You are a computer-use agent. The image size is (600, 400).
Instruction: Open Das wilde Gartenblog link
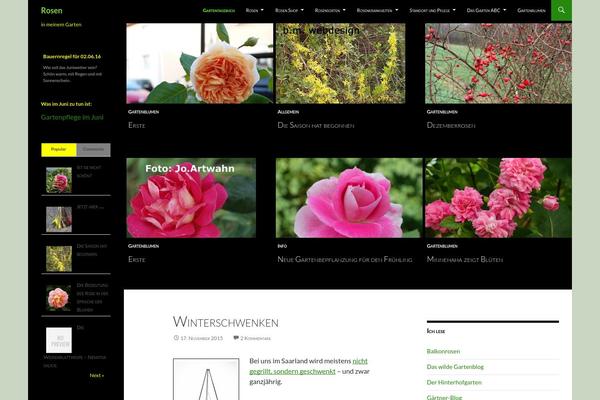point(455,367)
